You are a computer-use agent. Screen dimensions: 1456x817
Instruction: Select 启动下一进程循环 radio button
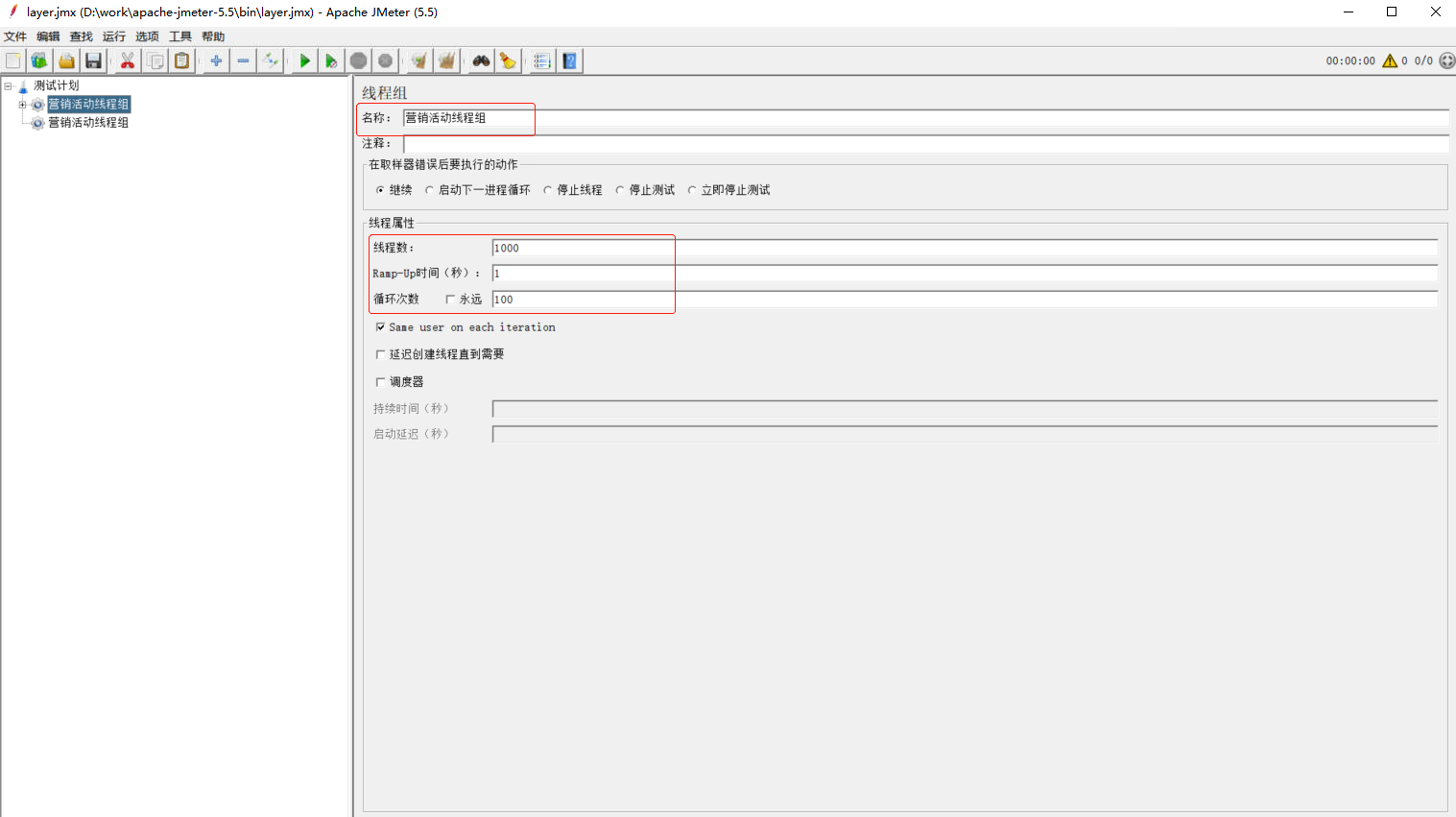pos(429,190)
